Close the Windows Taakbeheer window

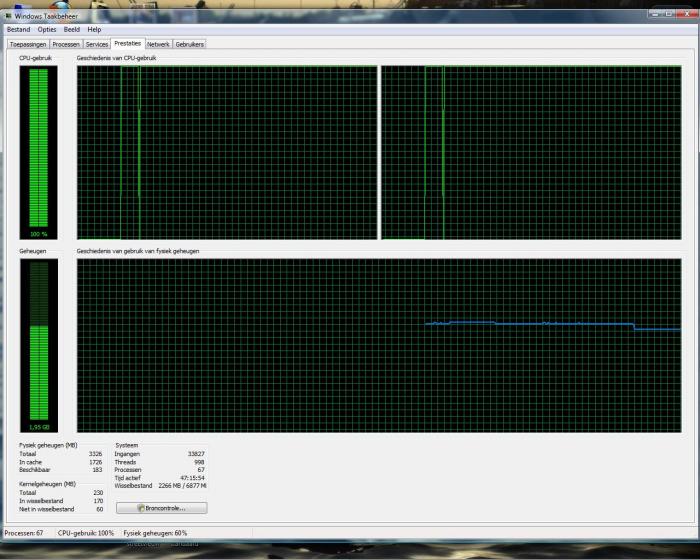tap(687, 14)
